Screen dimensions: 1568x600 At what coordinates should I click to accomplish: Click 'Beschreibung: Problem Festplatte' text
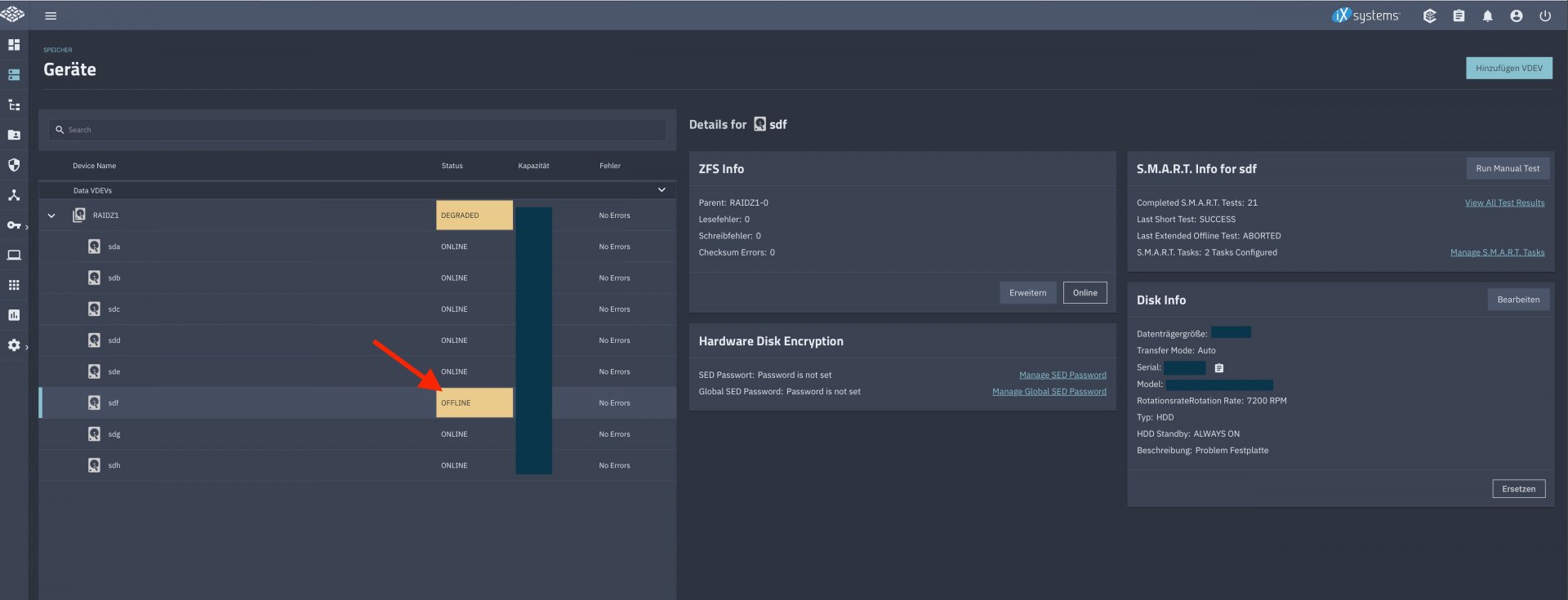coord(1202,451)
